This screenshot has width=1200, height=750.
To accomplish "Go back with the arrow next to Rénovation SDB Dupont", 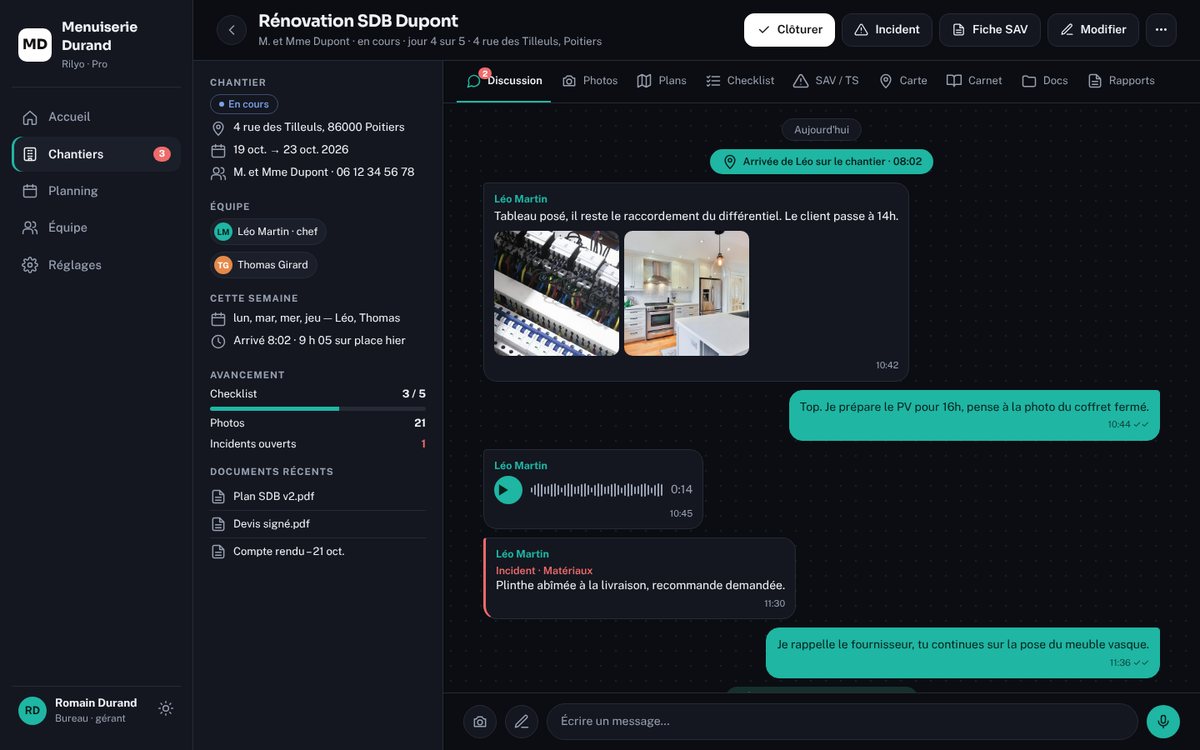I will pos(231,30).
